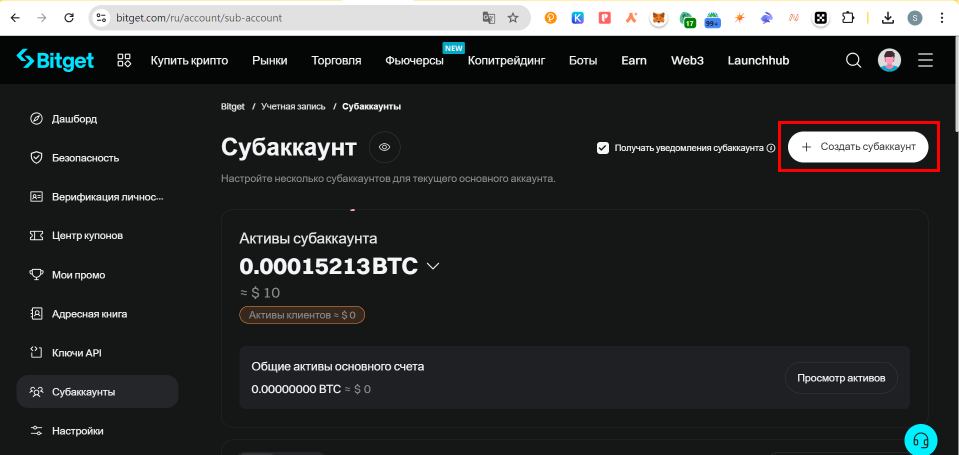Open Торговля menu
This screenshot has height=455, width=959.
coord(336,61)
